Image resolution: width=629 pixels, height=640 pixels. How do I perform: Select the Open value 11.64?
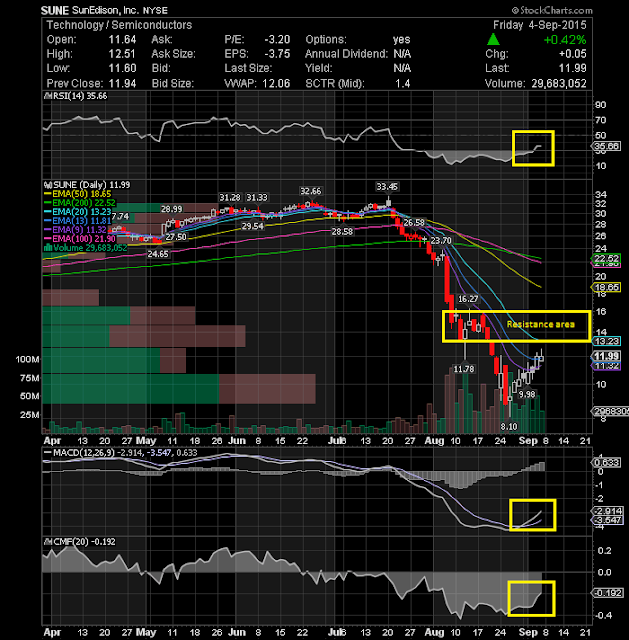tap(122, 40)
